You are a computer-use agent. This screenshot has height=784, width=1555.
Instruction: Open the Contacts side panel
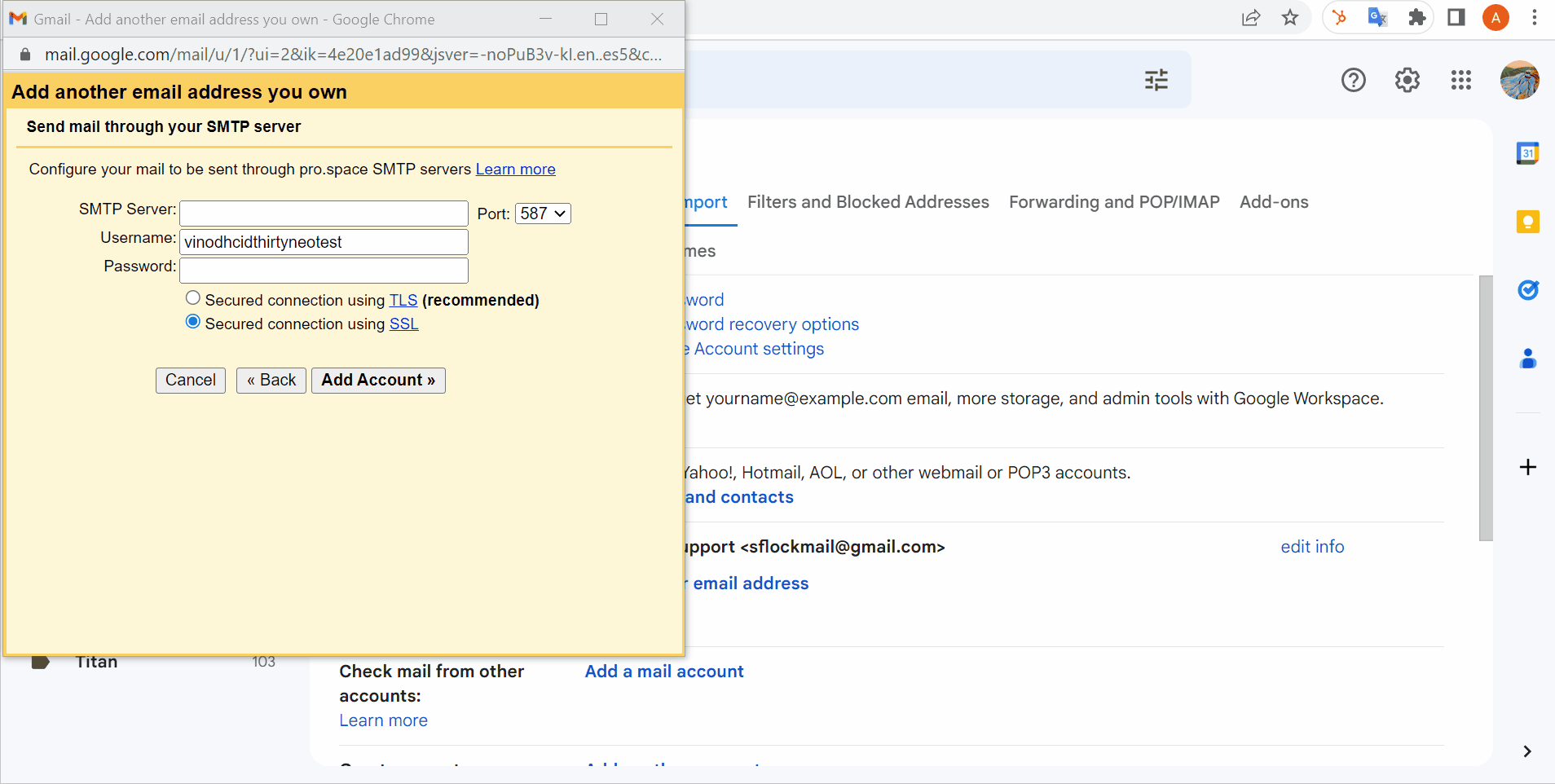click(1528, 359)
